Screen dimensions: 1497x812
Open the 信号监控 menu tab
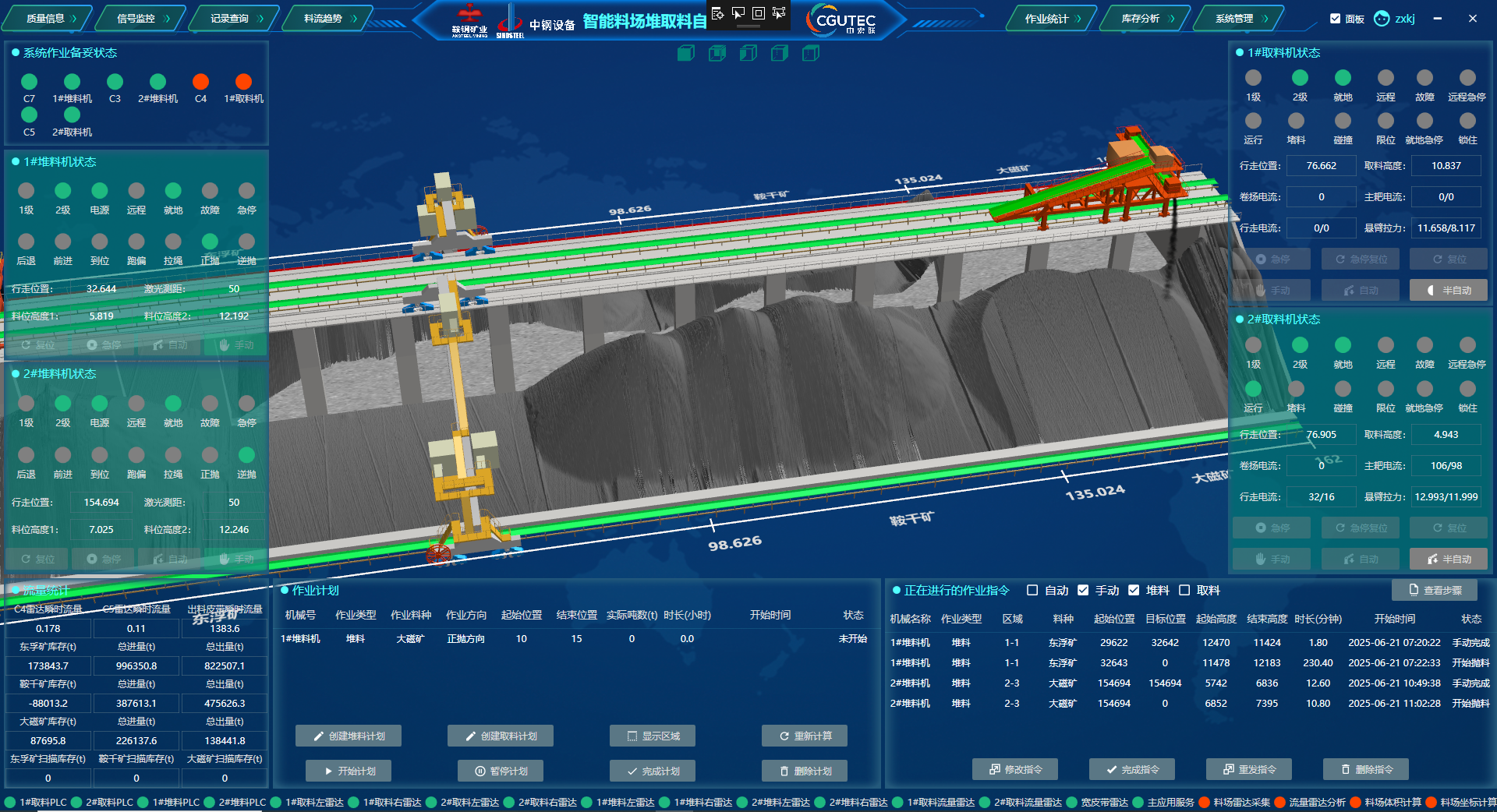140,18
